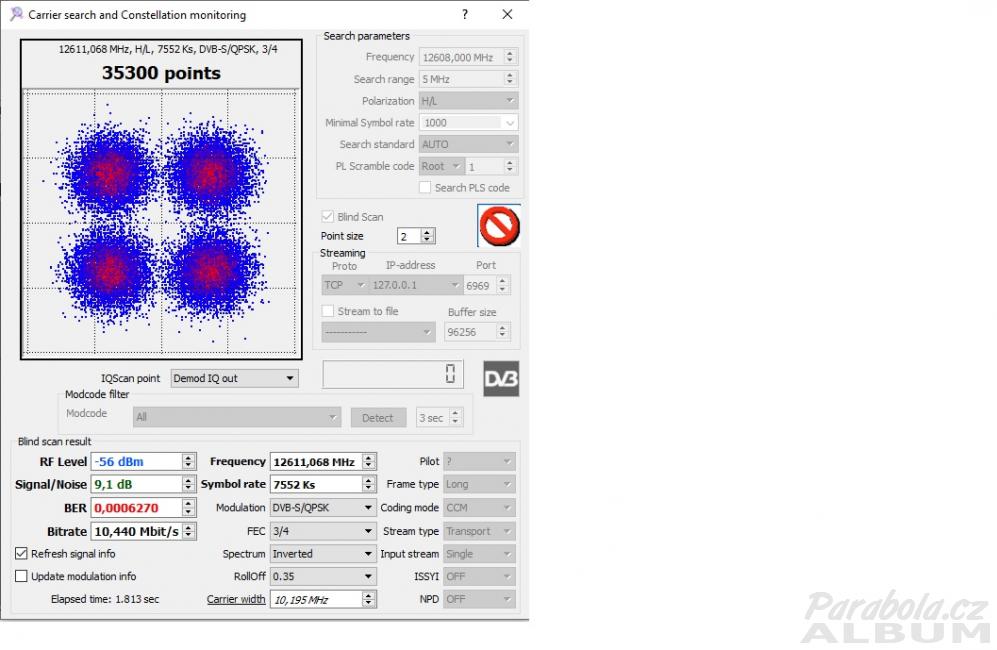Enable the Search PLS code checkbox
The image size is (997, 650).
425,188
